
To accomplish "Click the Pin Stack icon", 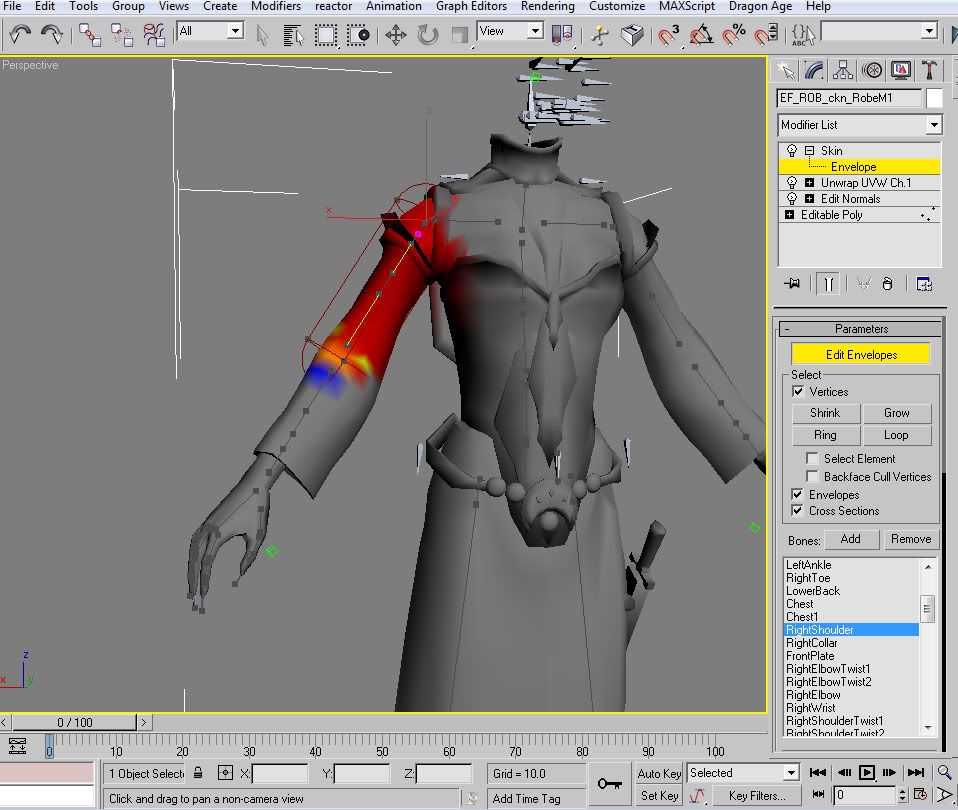I will [793, 284].
